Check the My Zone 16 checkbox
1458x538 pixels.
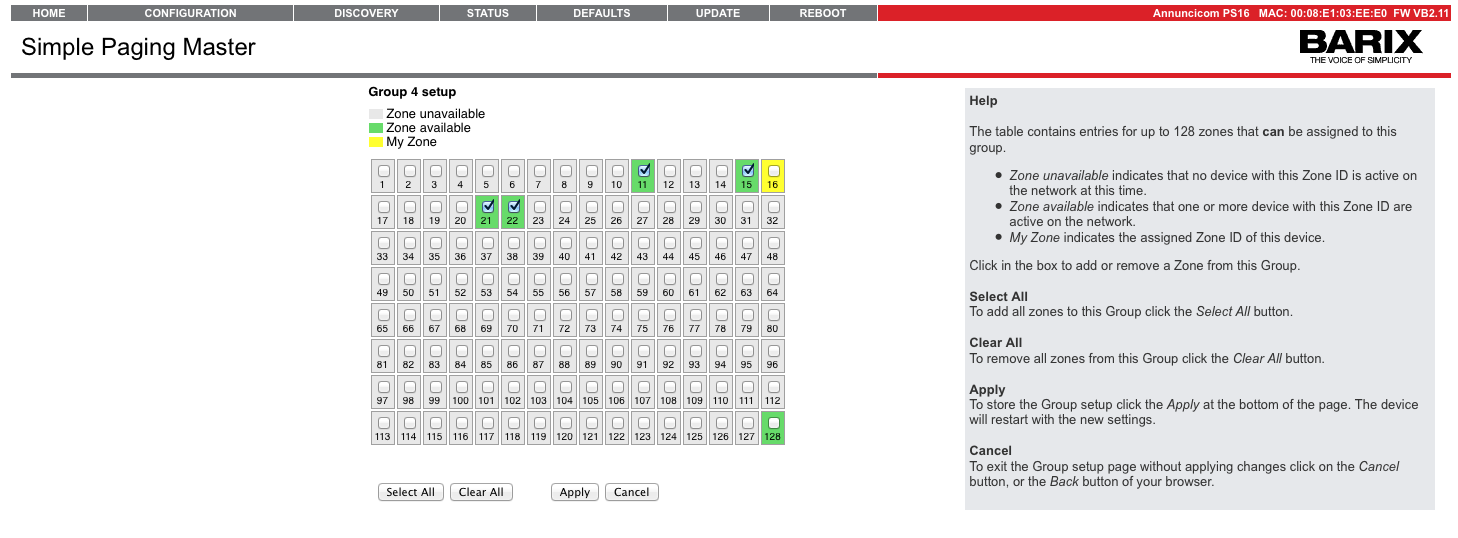[x=773, y=170]
